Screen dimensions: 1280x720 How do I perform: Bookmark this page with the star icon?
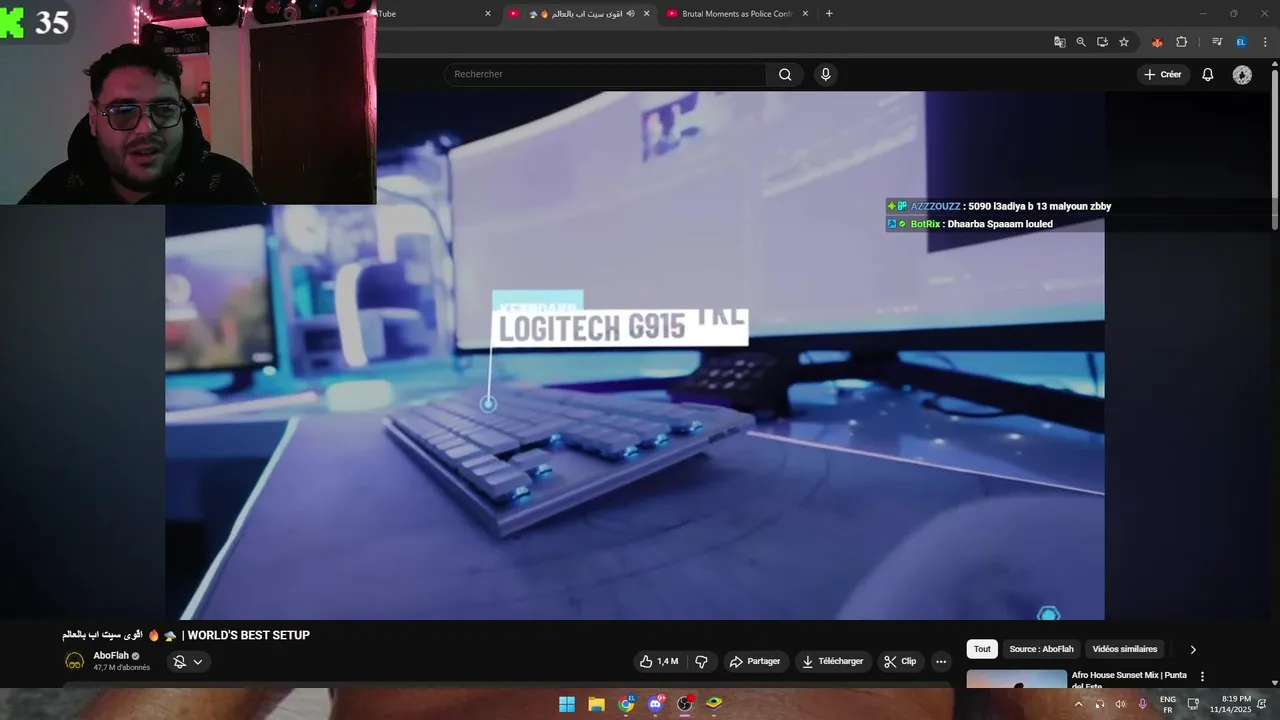pos(1124,42)
